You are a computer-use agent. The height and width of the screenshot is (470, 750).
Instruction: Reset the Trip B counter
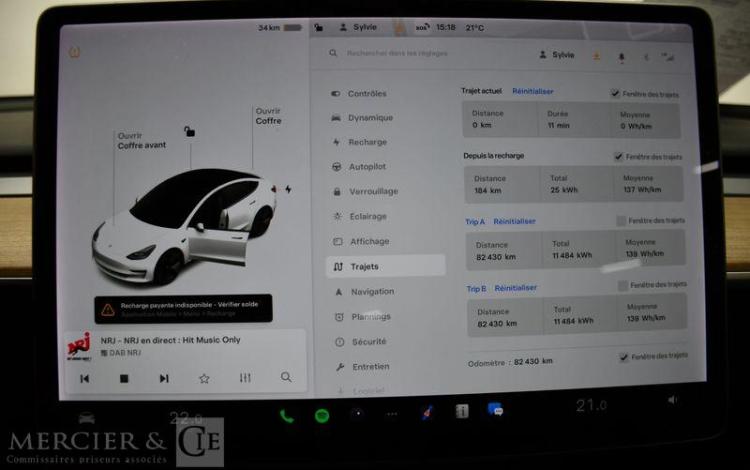516,288
